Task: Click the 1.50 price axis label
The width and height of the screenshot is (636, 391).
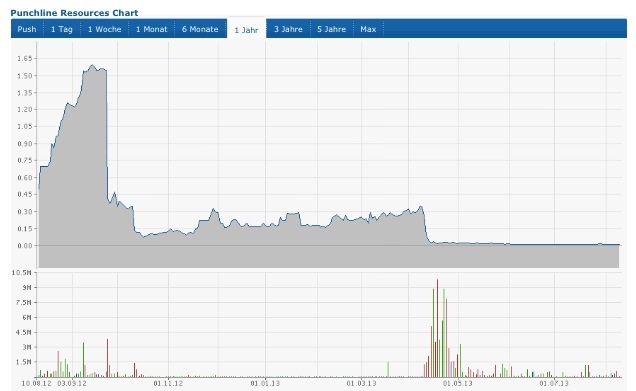Action: 24,75
